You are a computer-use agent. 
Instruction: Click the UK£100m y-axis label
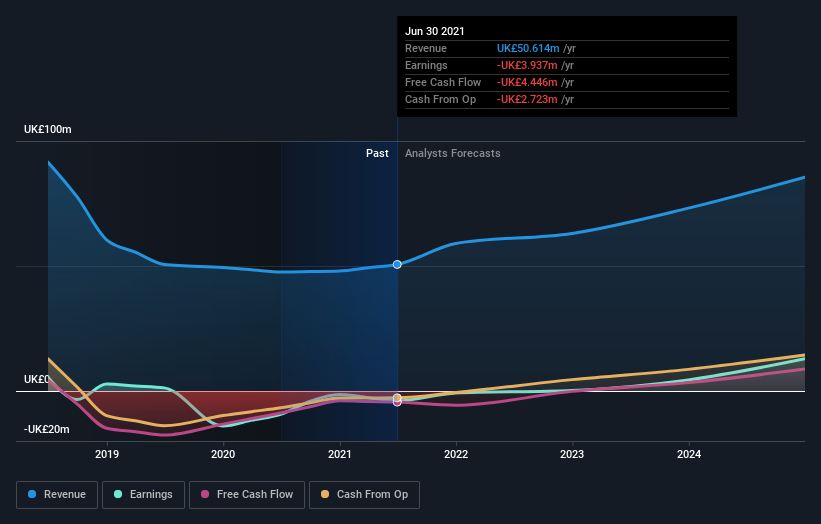point(48,129)
